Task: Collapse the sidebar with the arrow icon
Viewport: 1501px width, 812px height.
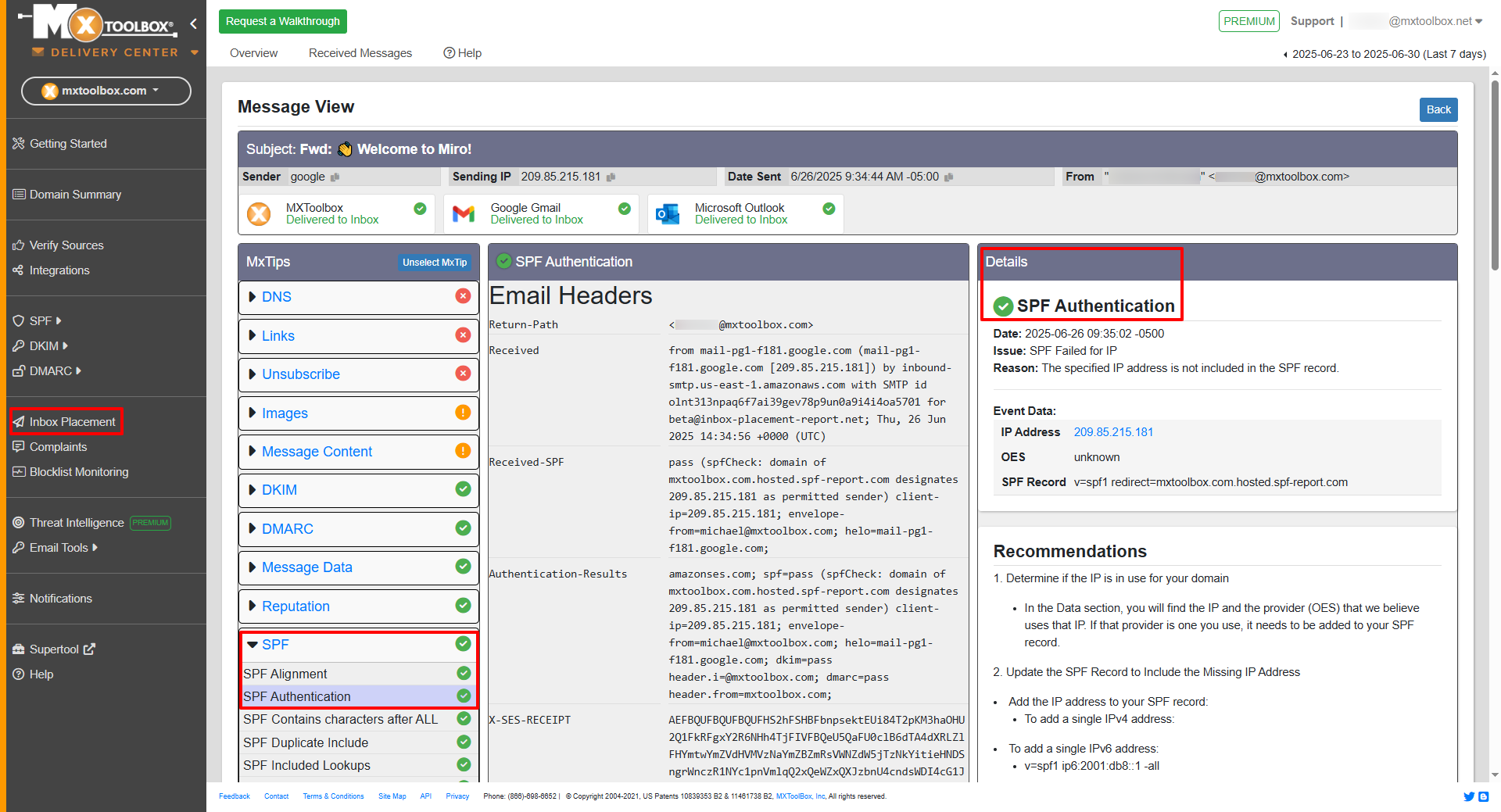Action: coord(193,23)
